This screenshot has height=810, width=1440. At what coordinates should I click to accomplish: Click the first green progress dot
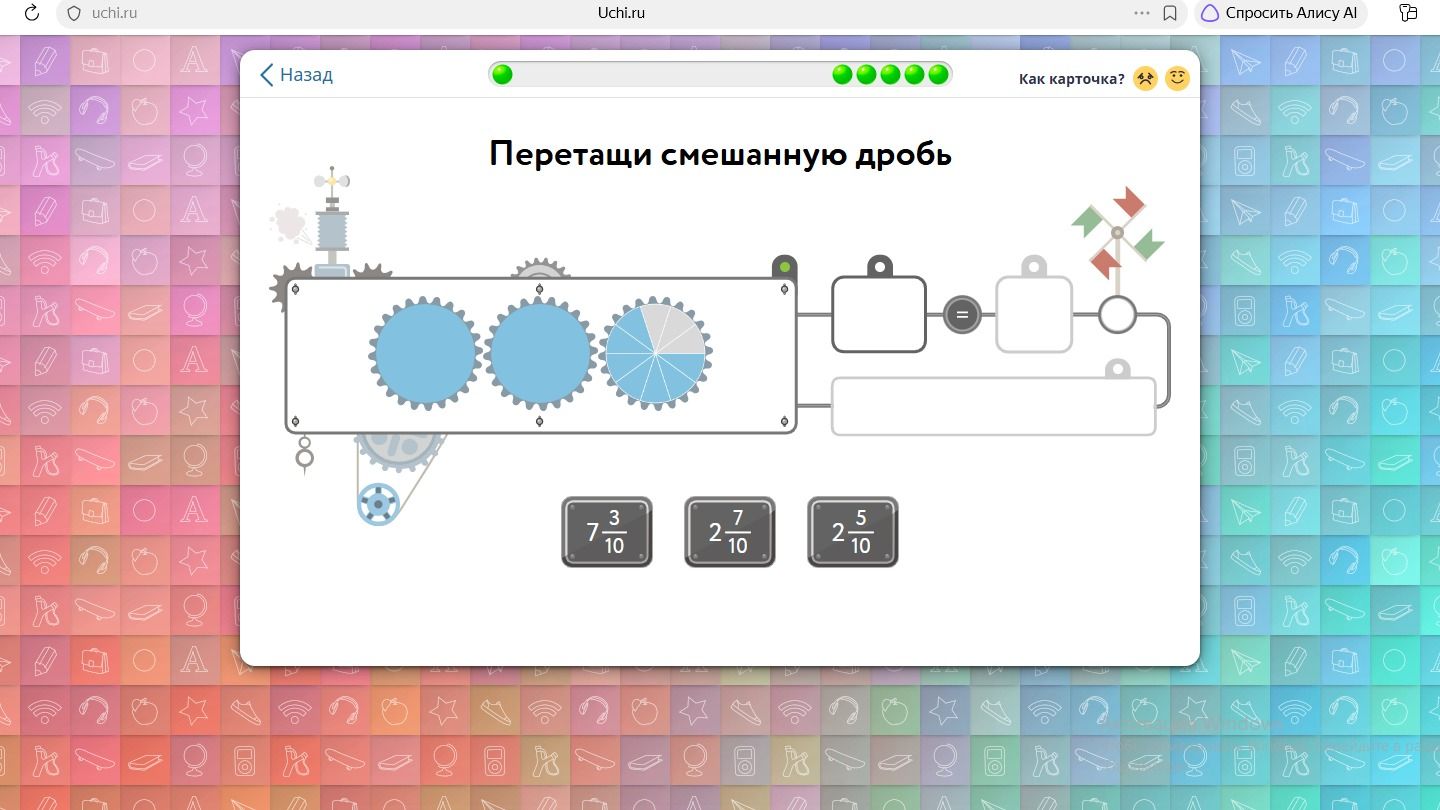(x=503, y=75)
